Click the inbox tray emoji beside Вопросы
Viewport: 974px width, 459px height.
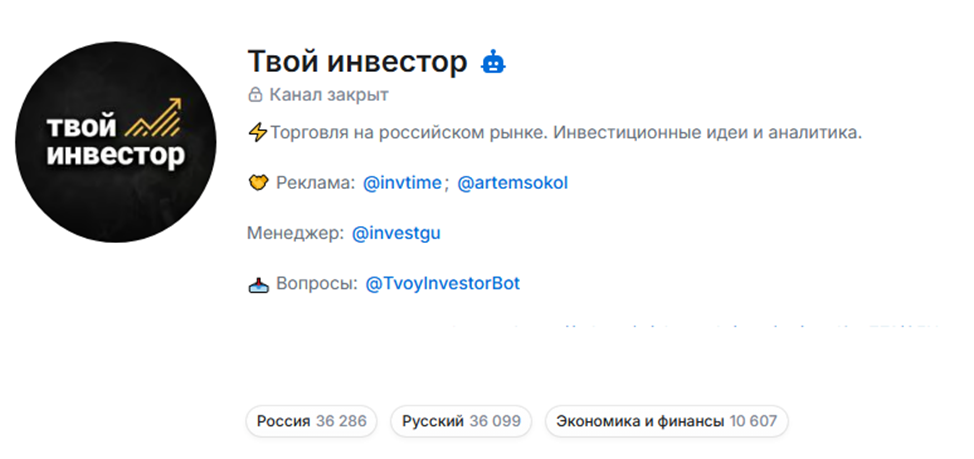point(258,285)
